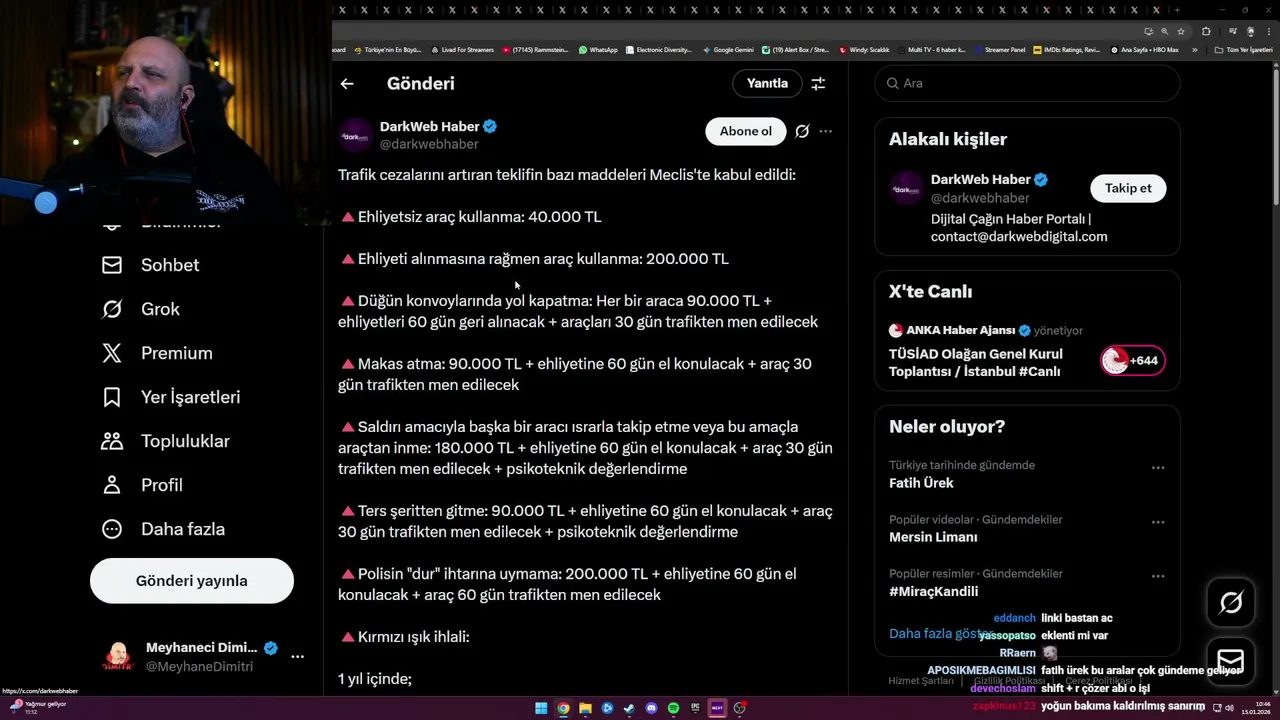Expand the hidden bookmarks overflow chevron
1280x720 pixels.
[1194, 50]
